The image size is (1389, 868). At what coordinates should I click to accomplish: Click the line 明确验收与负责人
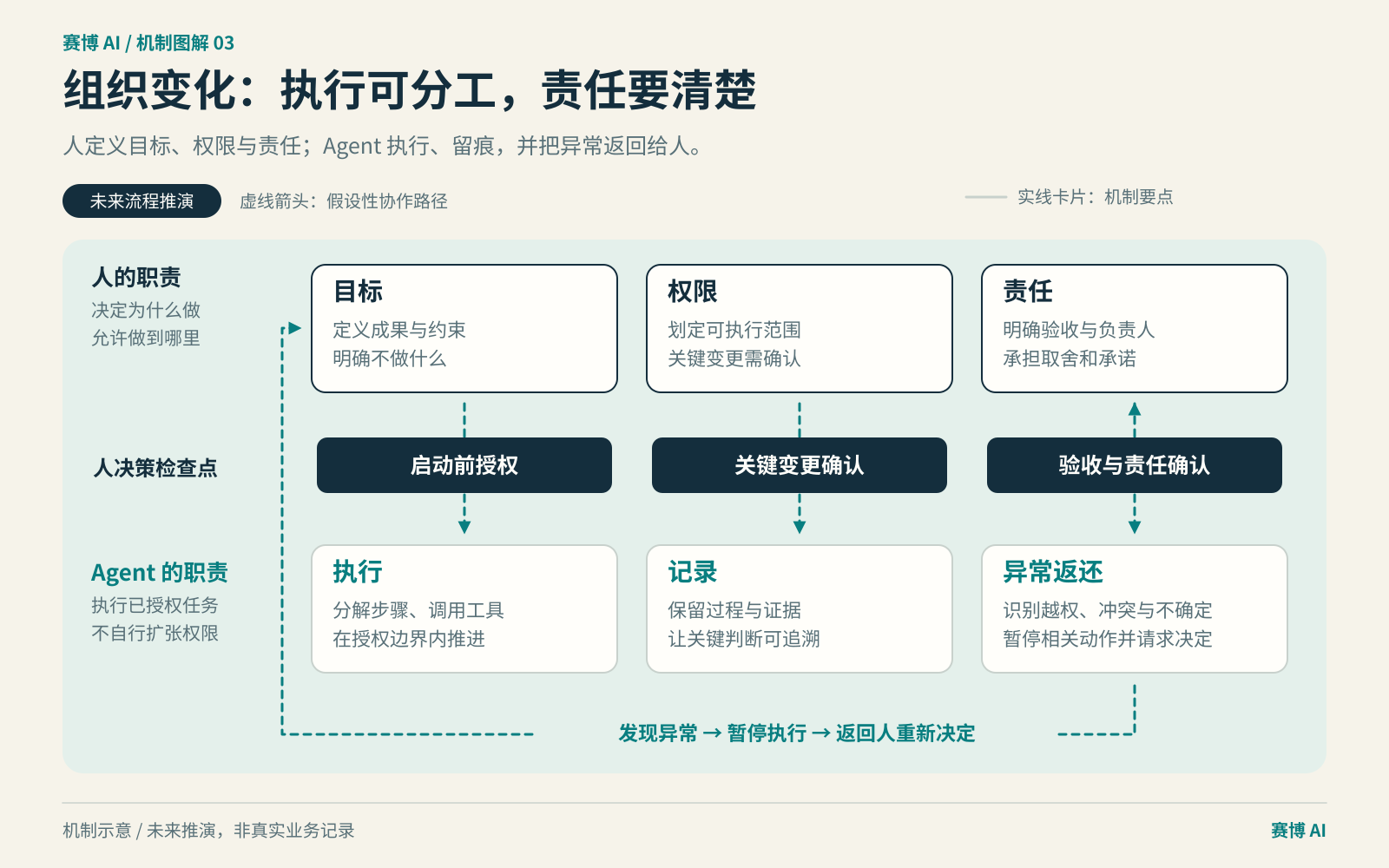point(1079,330)
